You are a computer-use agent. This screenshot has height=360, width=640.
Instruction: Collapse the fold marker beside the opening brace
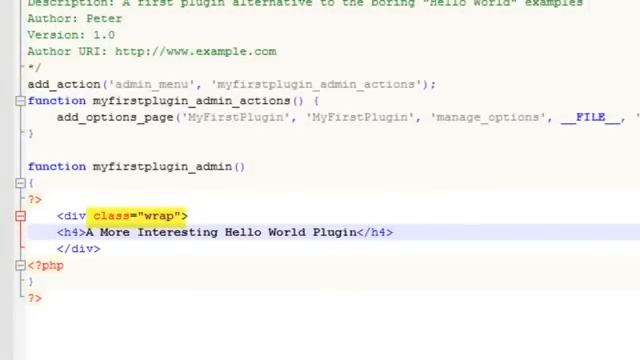click(20, 183)
